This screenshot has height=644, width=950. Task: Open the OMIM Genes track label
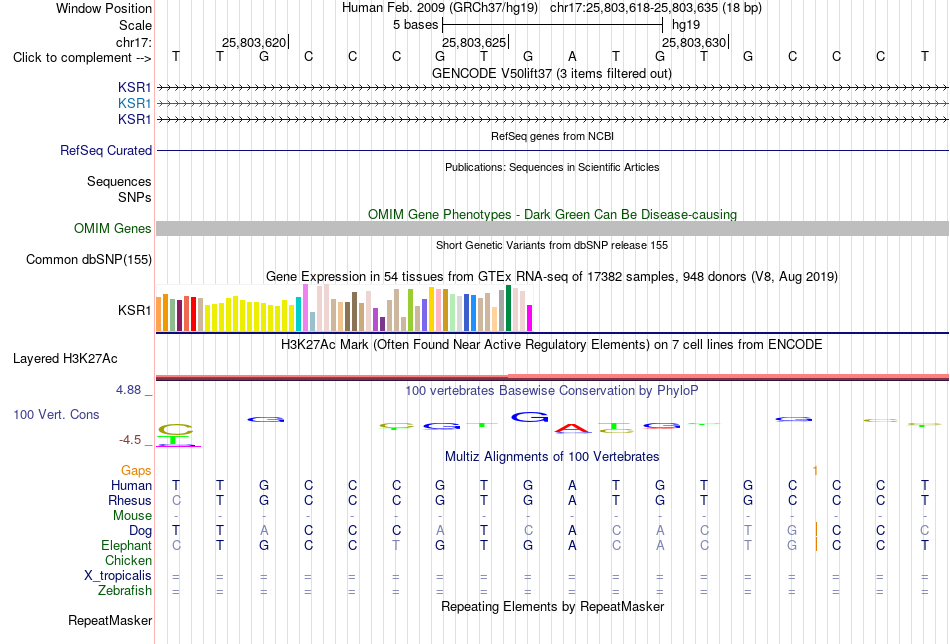(x=113, y=228)
